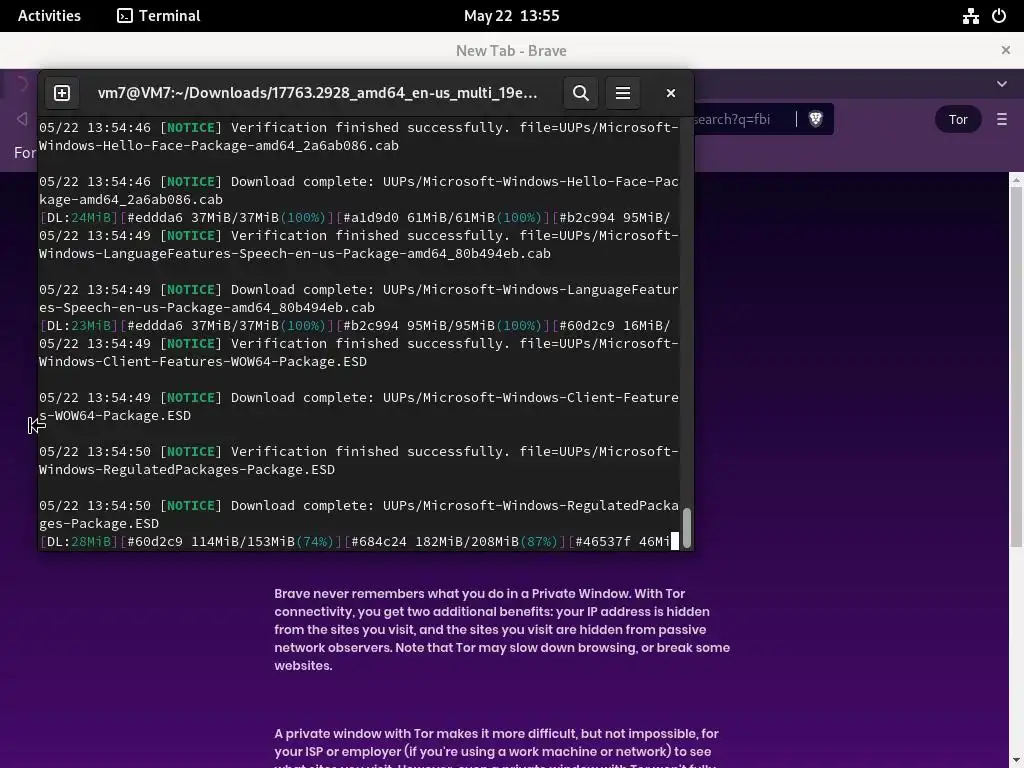This screenshot has height=768, width=1024.
Task: Expand the Brave tab search chevron
Action: point(1002,84)
